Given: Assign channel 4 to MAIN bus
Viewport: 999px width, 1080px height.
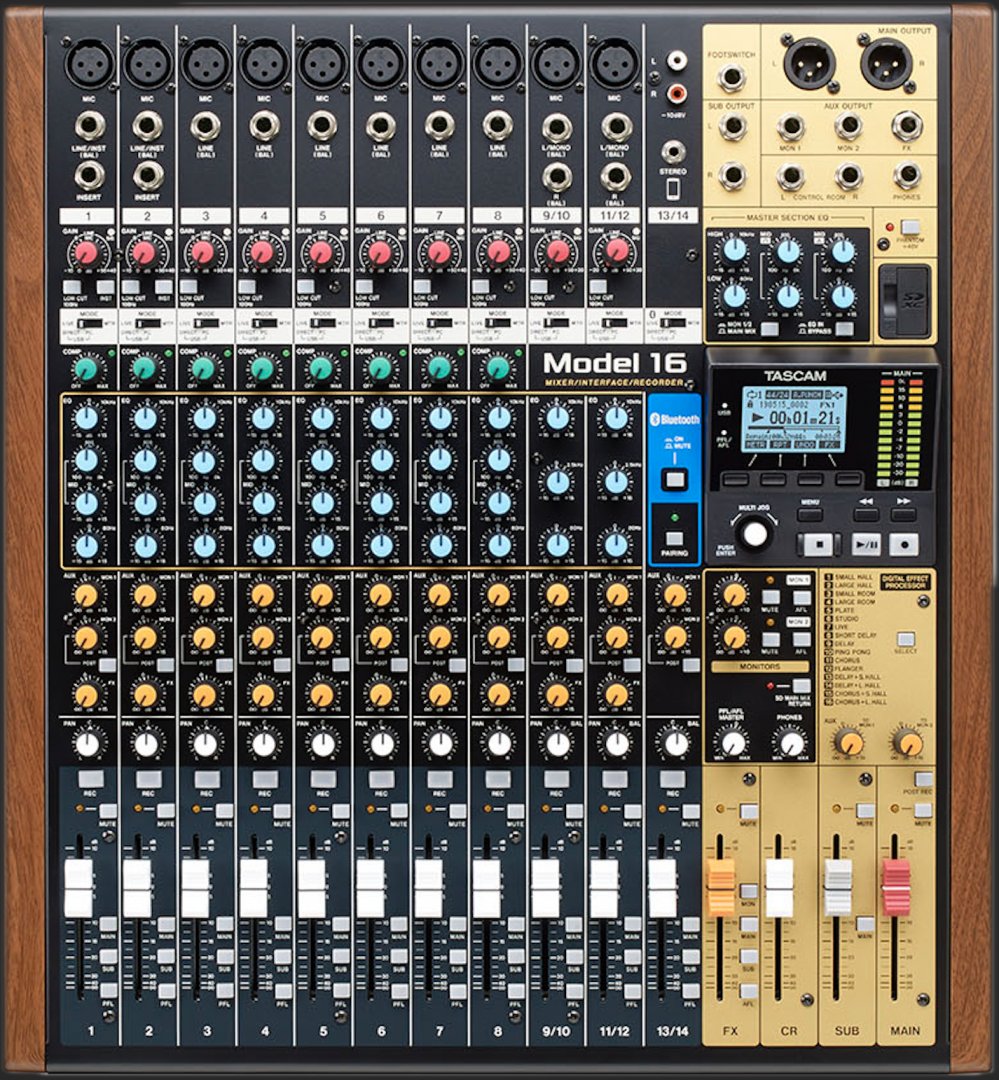Looking at the screenshot, I should click(x=283, y=924).
